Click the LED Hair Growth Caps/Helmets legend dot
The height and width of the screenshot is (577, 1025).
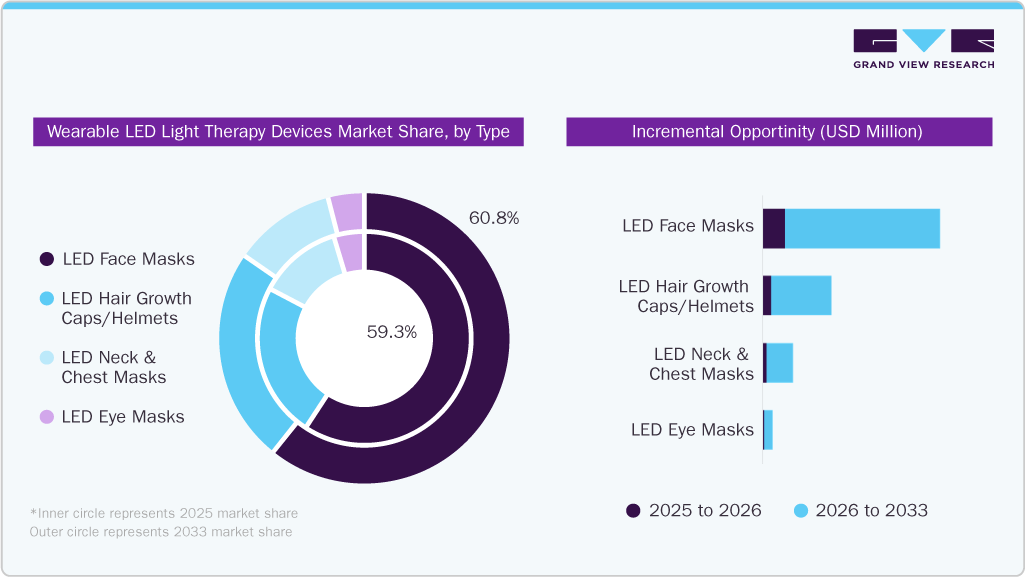click(47, 299)
